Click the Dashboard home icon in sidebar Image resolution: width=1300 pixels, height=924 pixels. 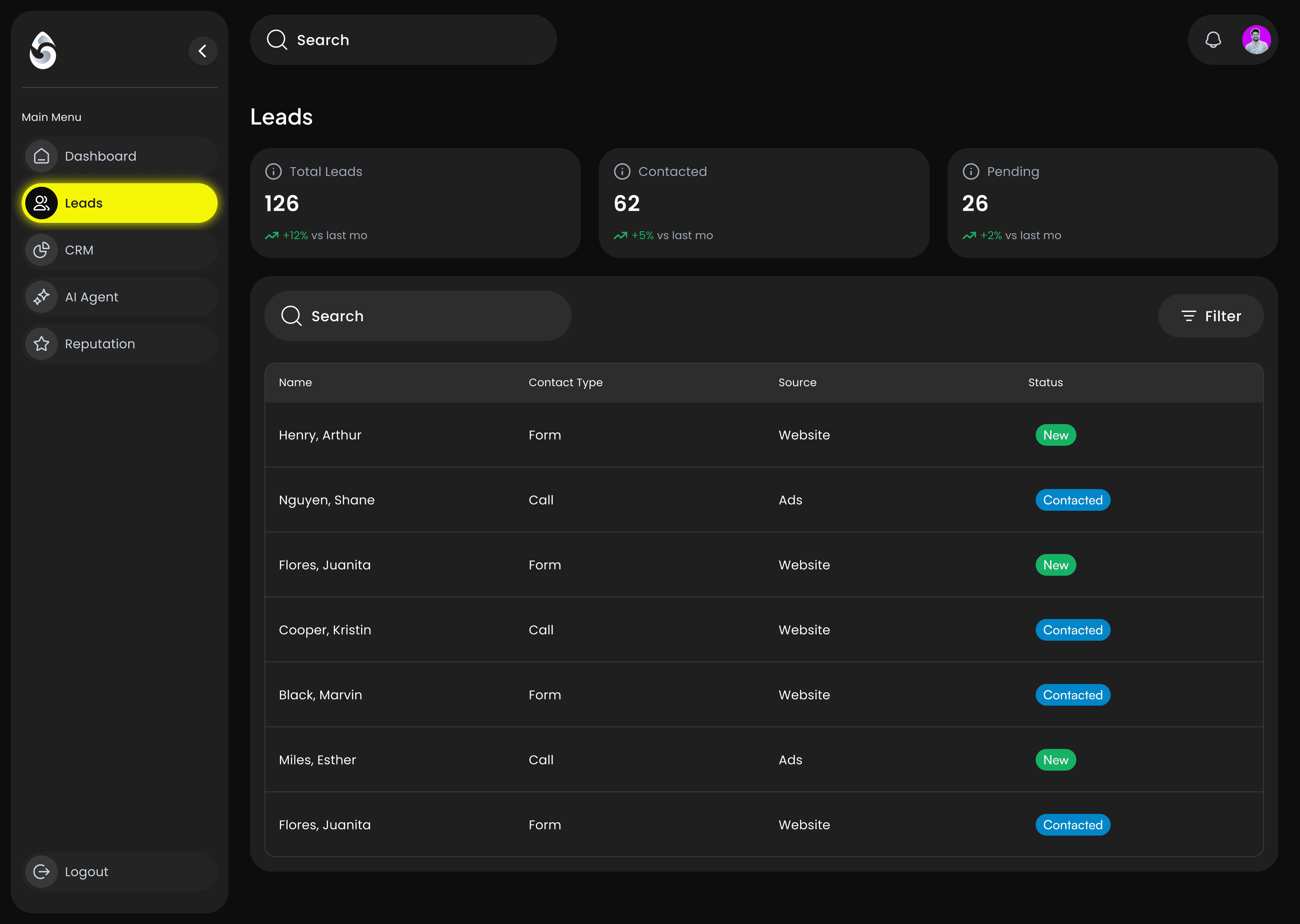[x=41, y=155]
